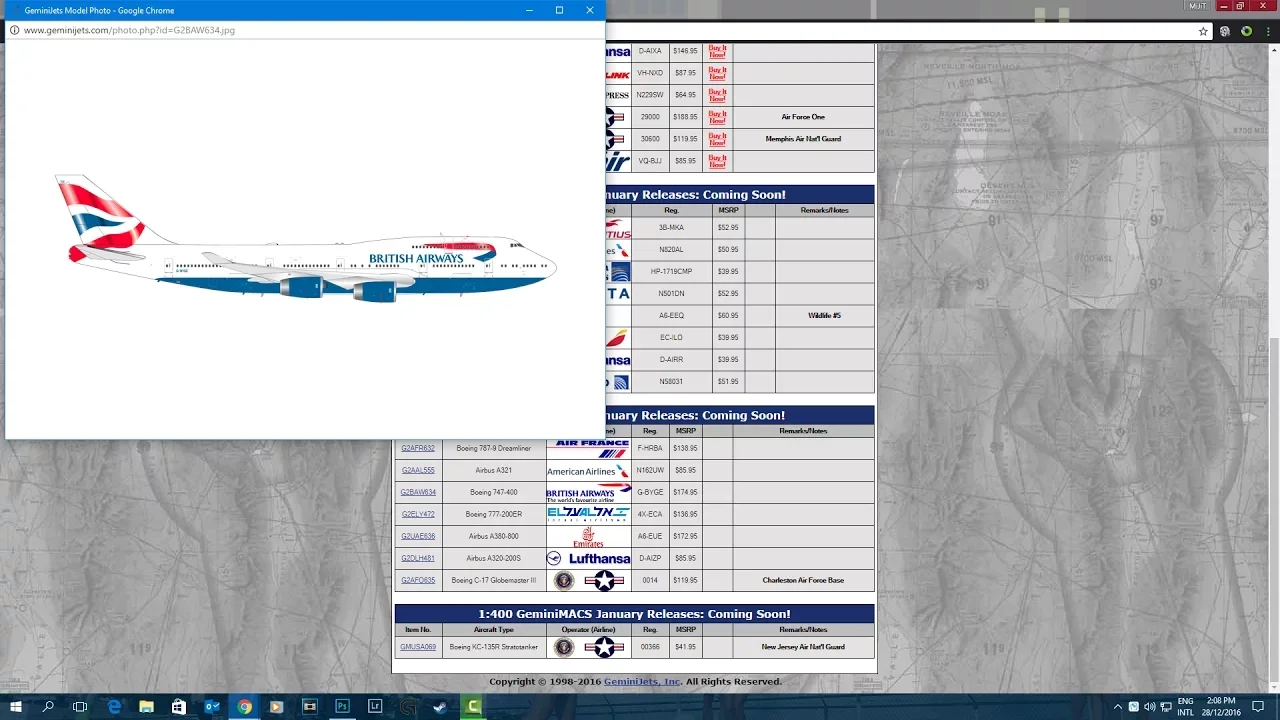Open item link G2AAL555
1280x720 pixels.
tap(418, 470)
